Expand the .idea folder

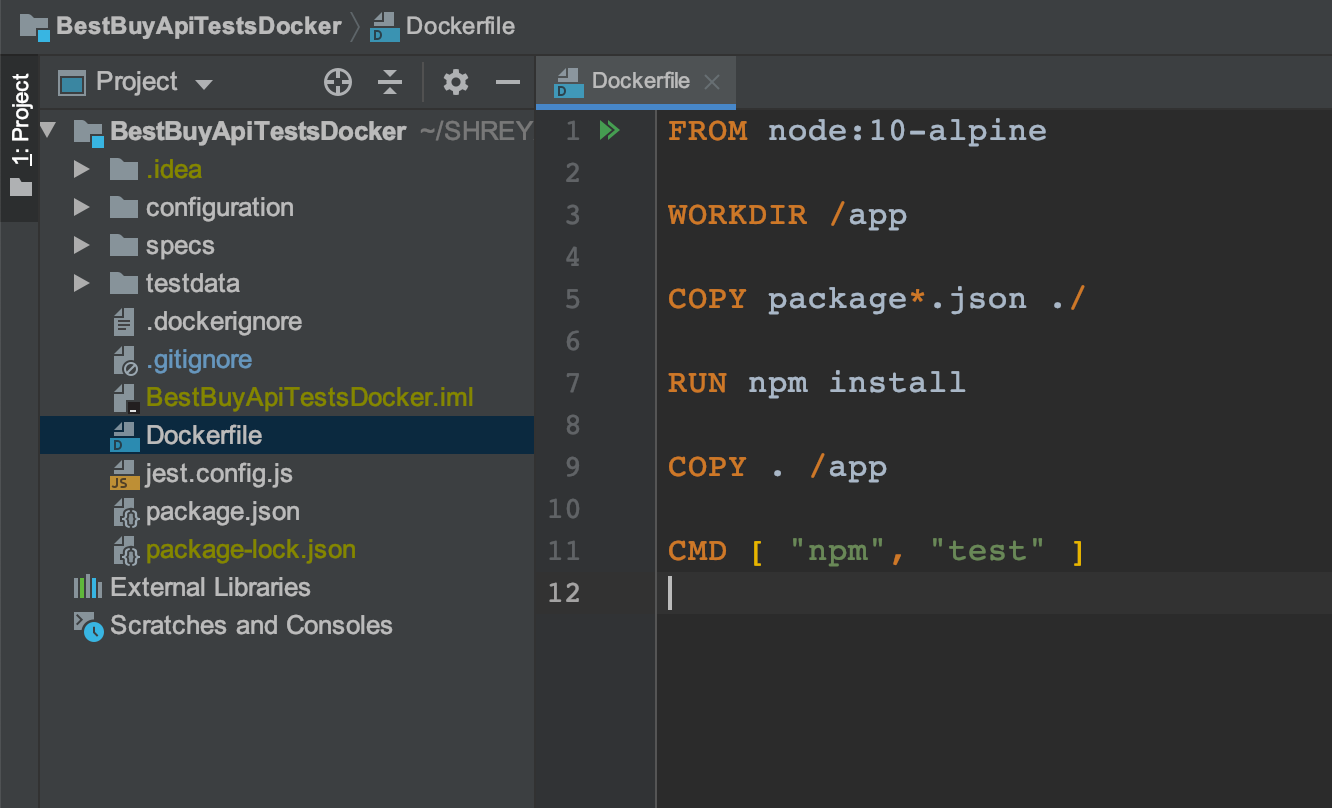coord(82,170)
